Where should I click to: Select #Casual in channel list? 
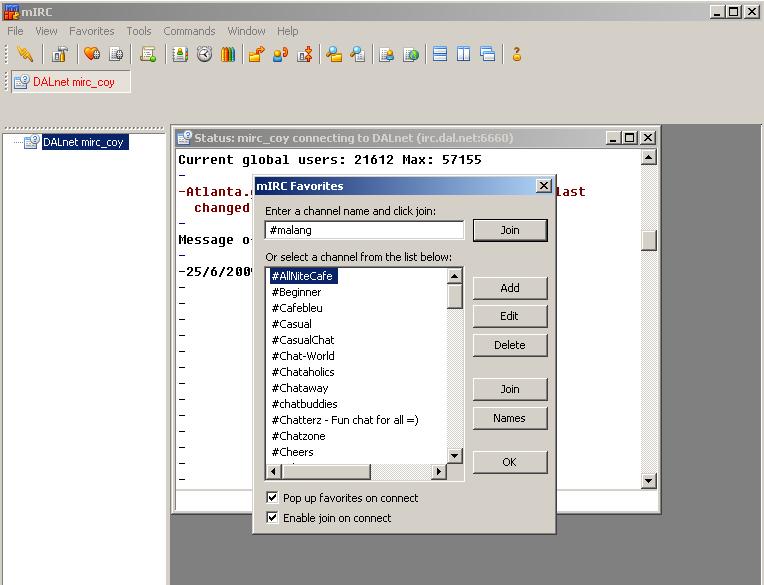pyautogui.click(x=291, y=324)
